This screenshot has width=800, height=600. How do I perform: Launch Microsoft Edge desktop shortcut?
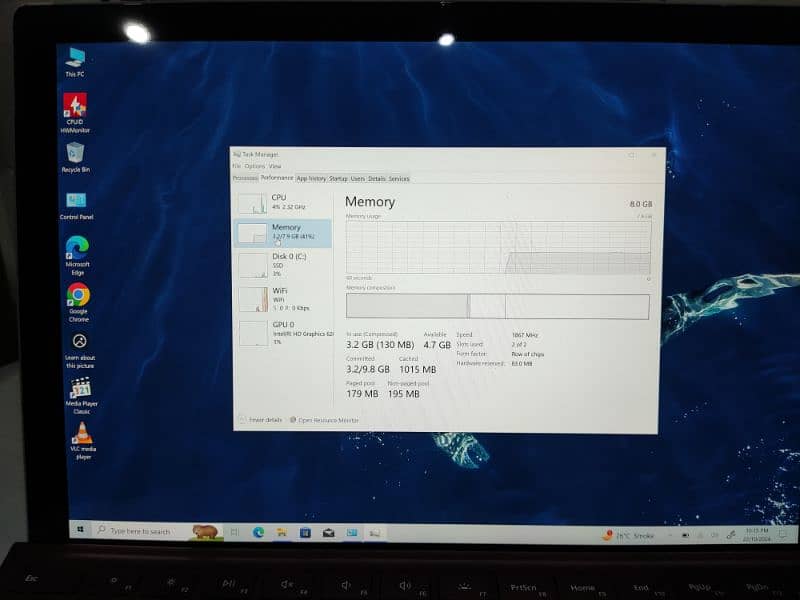pos(77,247)
